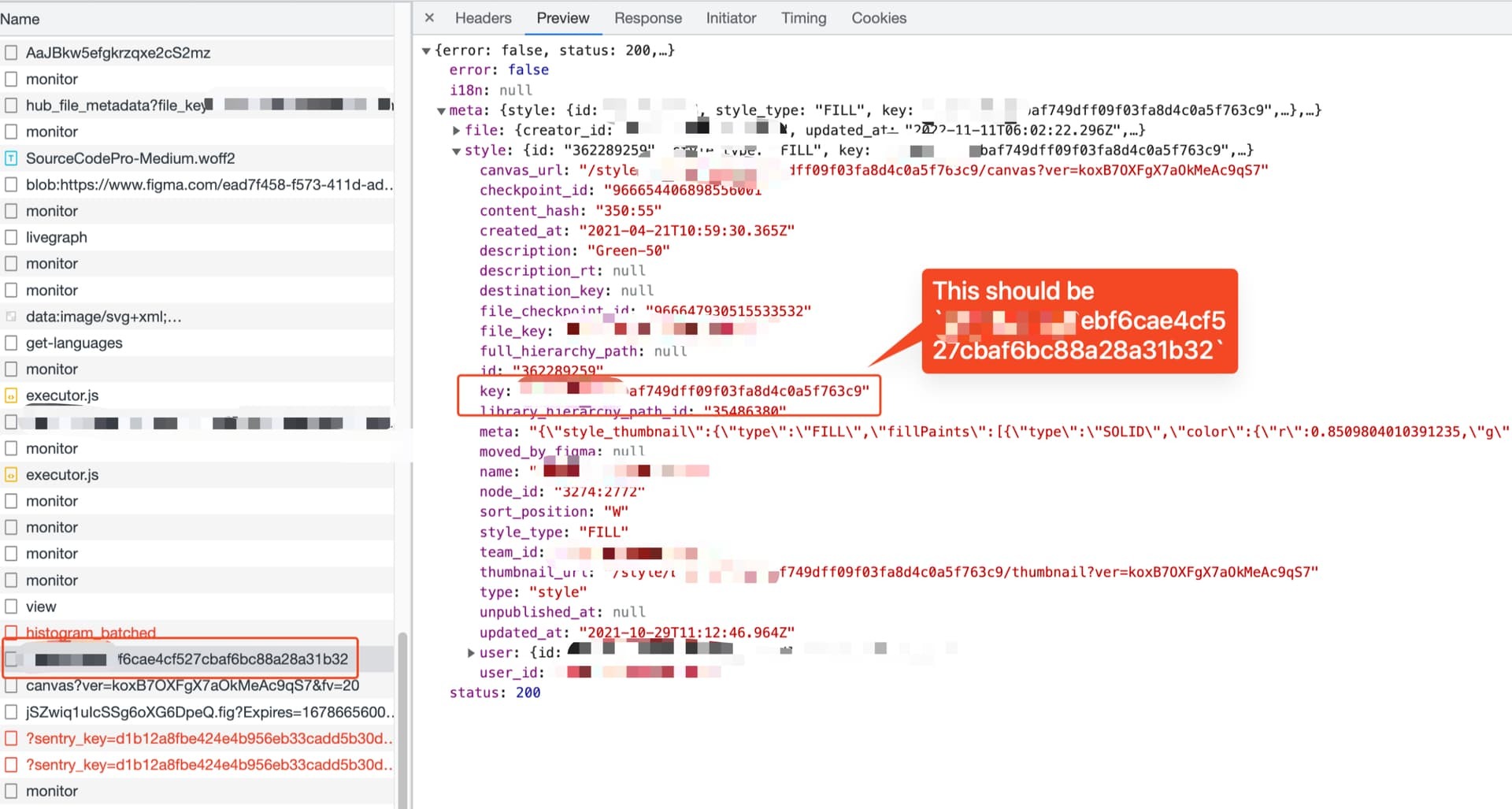1512x809 pixels.
Task: Click font icon of SourceCodePro-Medium.woff2
Action: [x=11, y=158]
